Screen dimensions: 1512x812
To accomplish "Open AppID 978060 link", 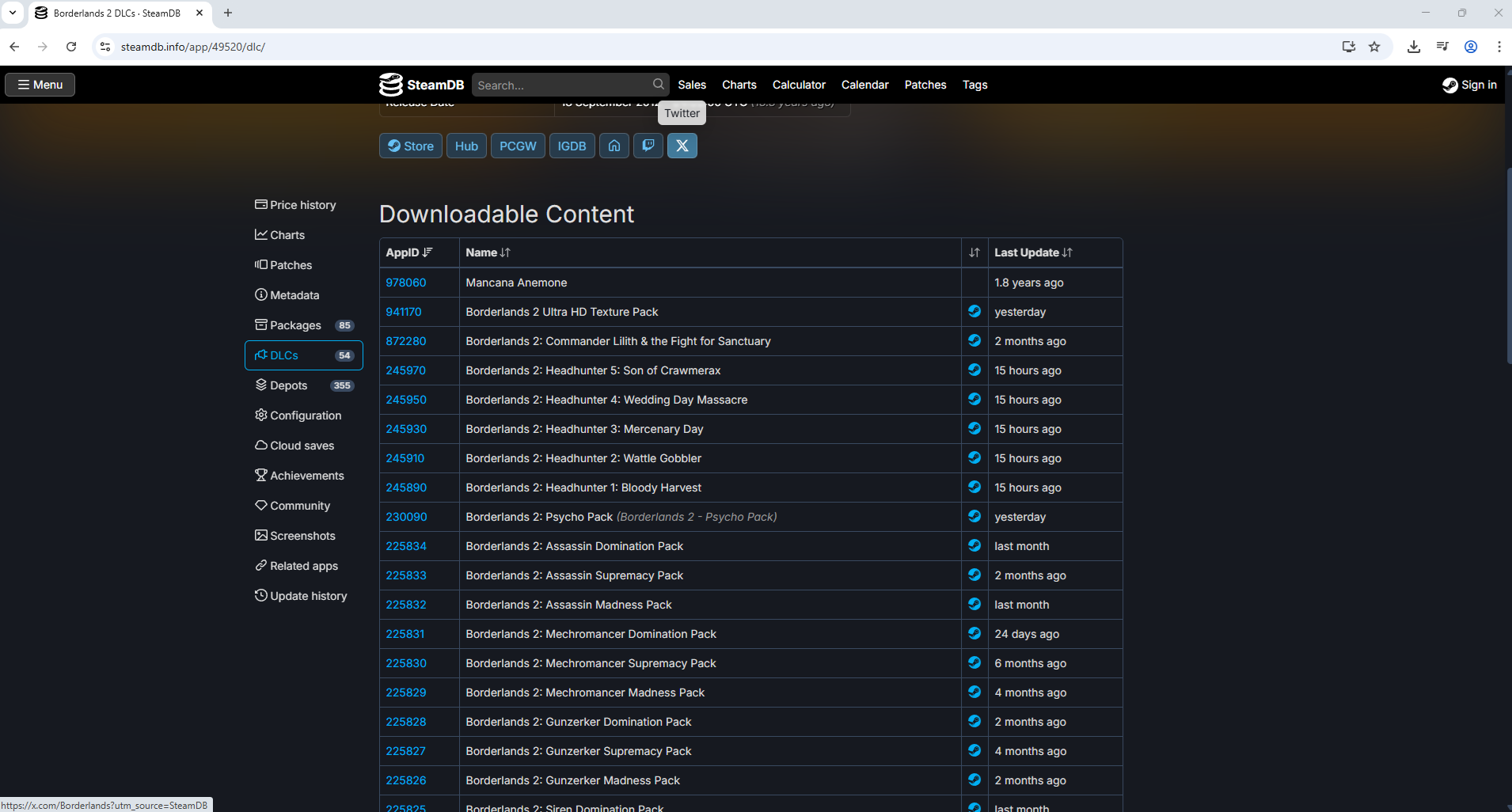I will point(406,283).
